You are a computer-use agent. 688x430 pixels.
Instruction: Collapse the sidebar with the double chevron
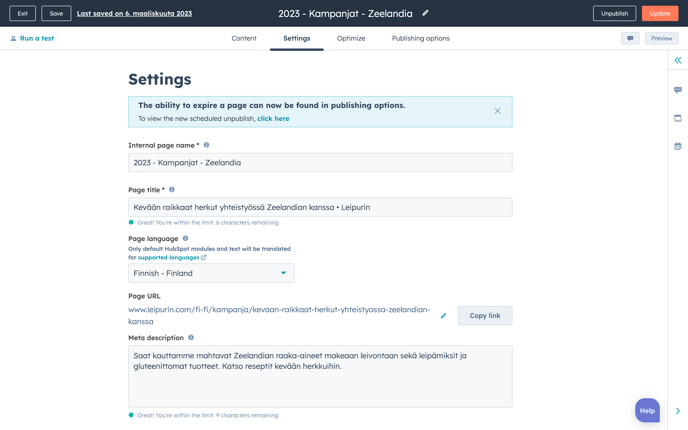coord(678,60)
